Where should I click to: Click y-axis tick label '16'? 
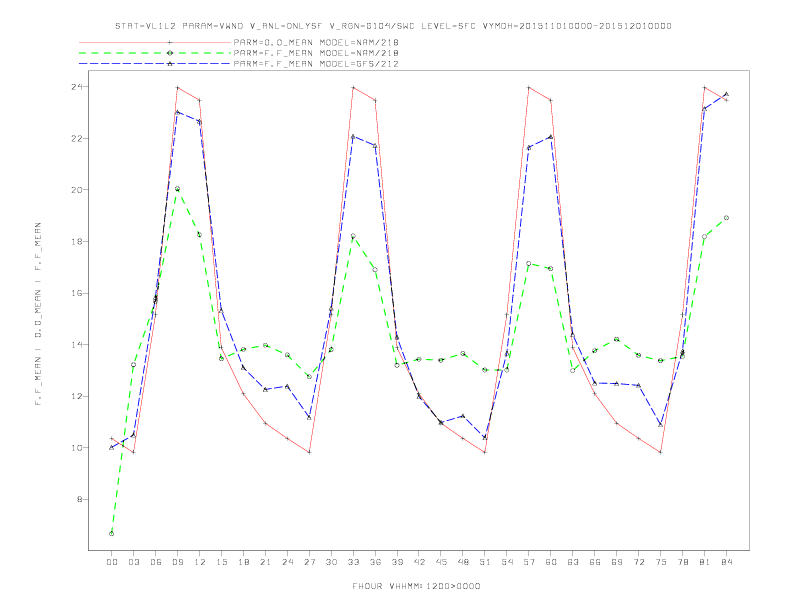click(x=77, y=293)
